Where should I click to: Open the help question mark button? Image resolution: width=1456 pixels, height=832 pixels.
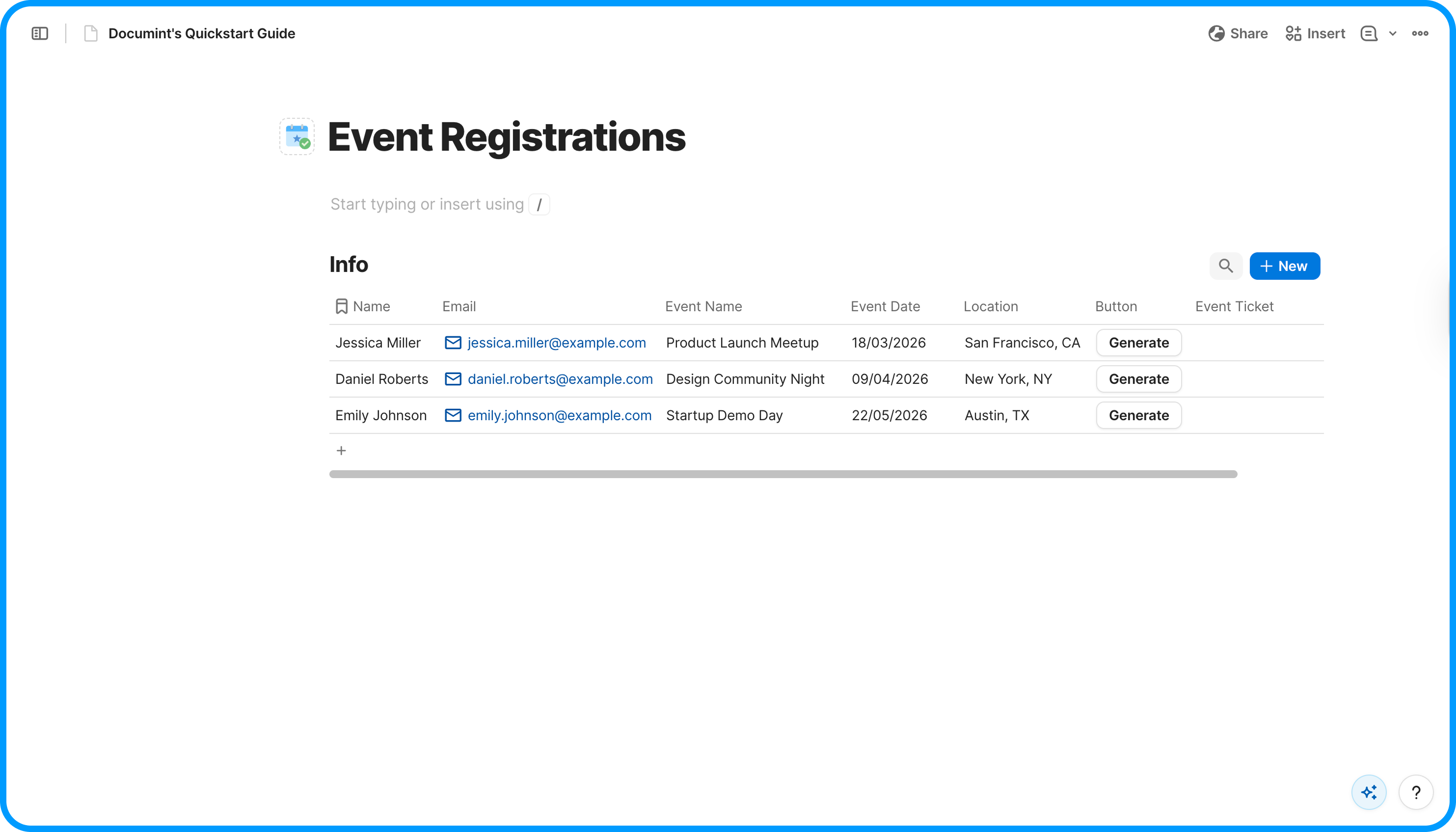[1415, 792]
